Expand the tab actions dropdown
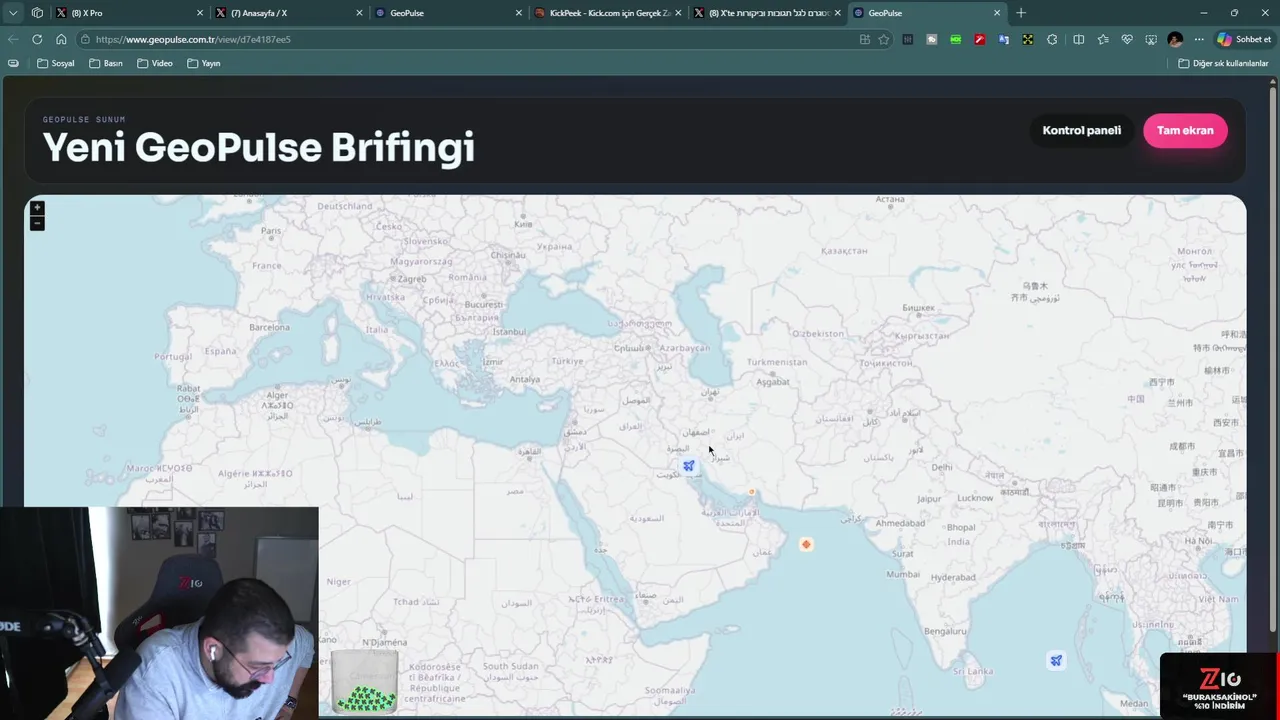The width and height of the screenshot is (1280, 720). tap(13, 13)
